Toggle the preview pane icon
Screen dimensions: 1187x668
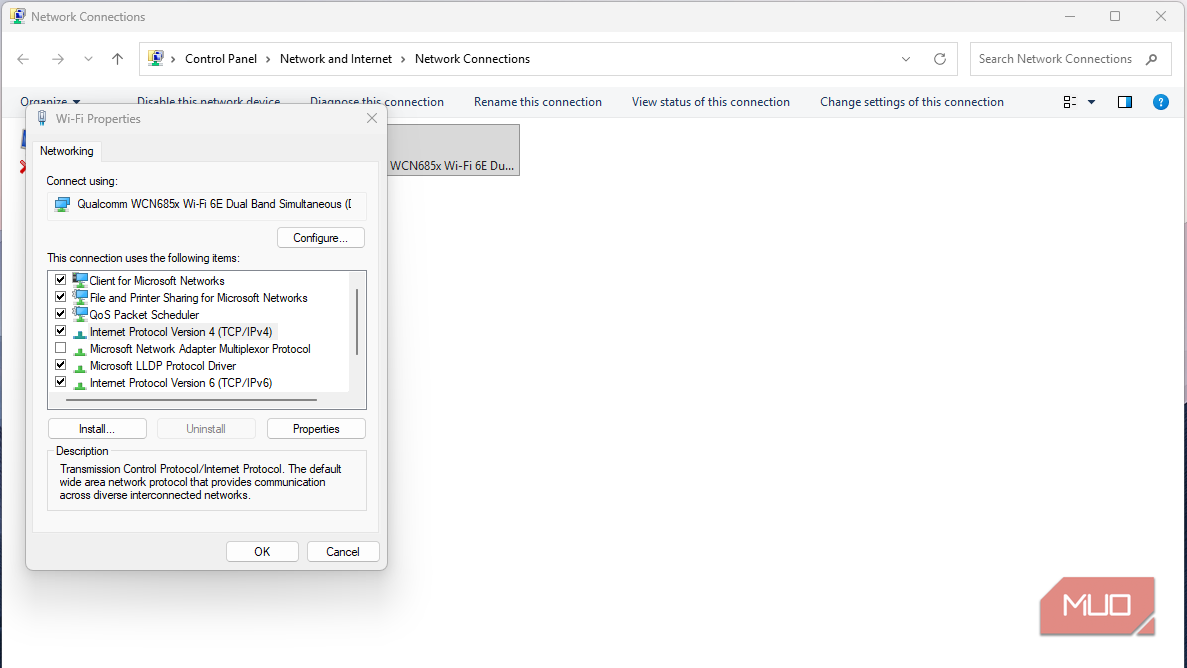click(1125, 101)
